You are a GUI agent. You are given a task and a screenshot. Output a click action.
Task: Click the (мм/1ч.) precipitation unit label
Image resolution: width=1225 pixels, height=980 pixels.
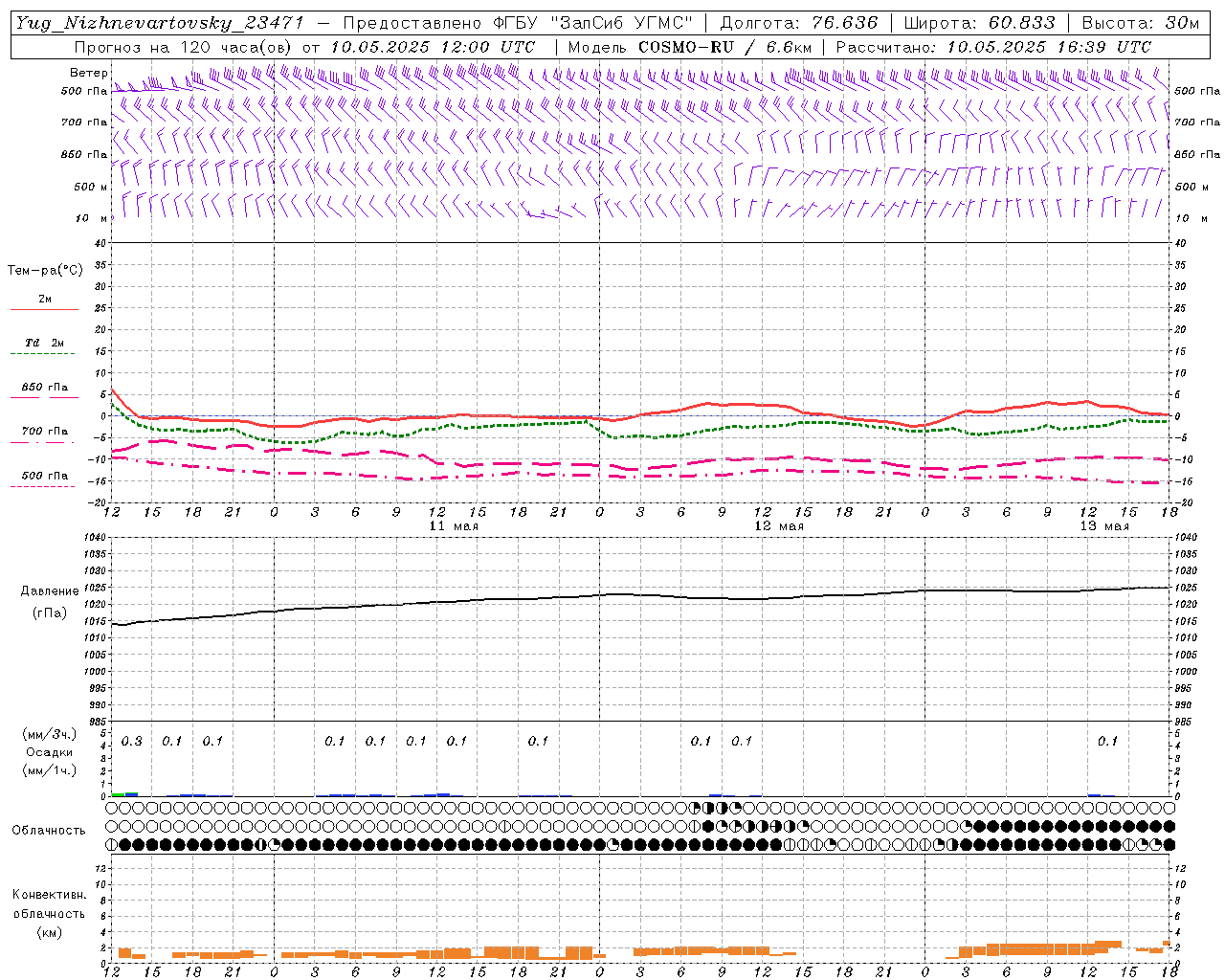(50, 770)
